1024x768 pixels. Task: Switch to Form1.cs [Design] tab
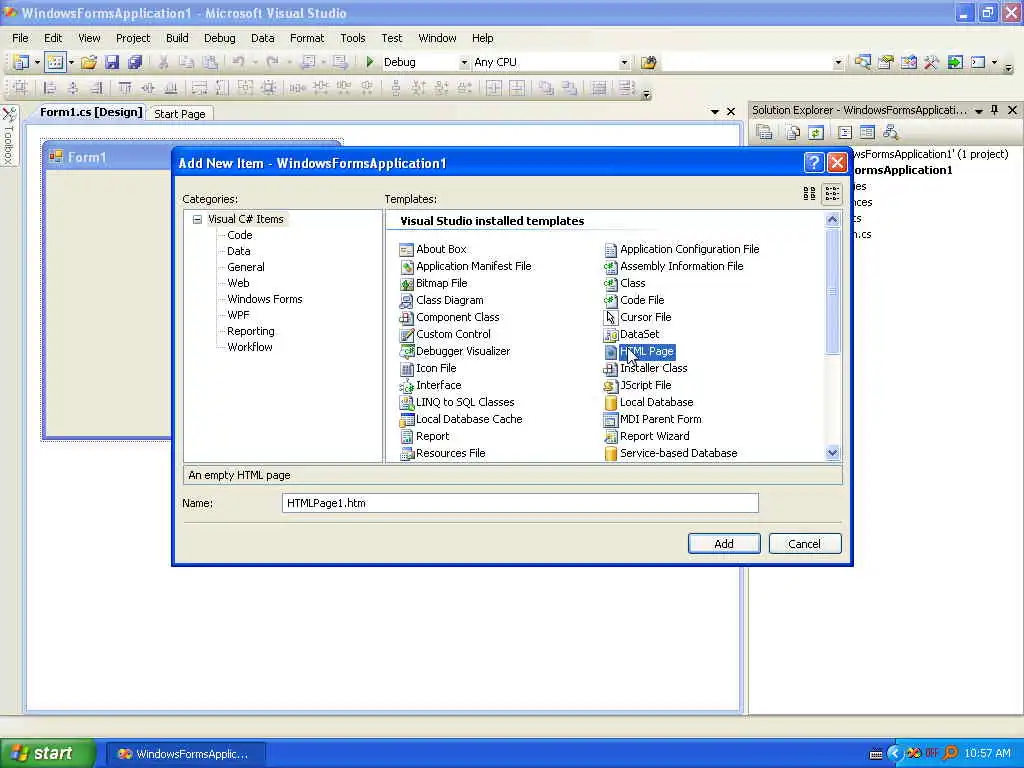(91, 112)
